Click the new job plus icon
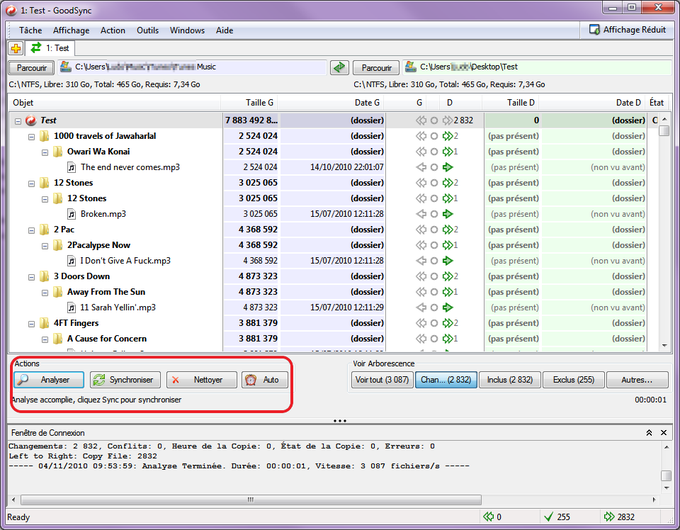 (16, 48)
